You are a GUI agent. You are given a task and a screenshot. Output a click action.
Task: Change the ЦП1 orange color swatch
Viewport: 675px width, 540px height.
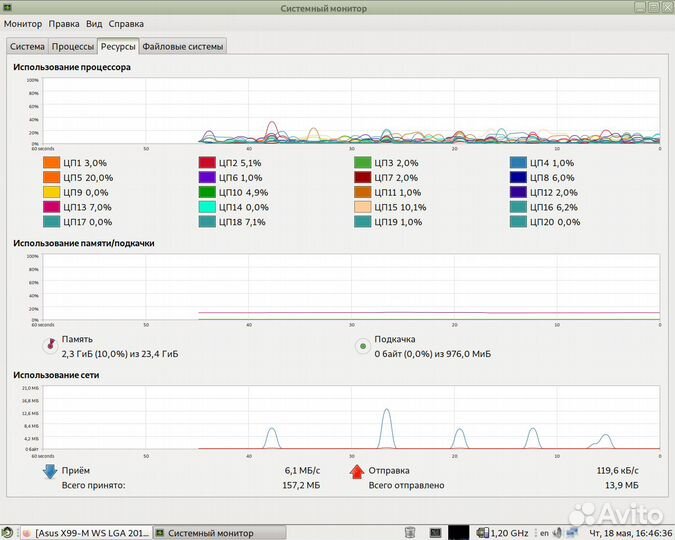tap(52, 163)
